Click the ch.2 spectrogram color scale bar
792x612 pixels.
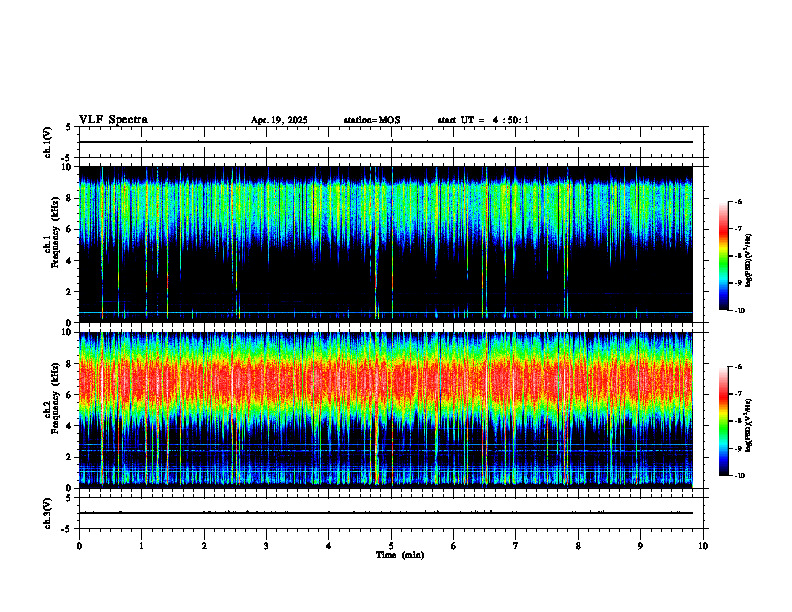point(723,421)
